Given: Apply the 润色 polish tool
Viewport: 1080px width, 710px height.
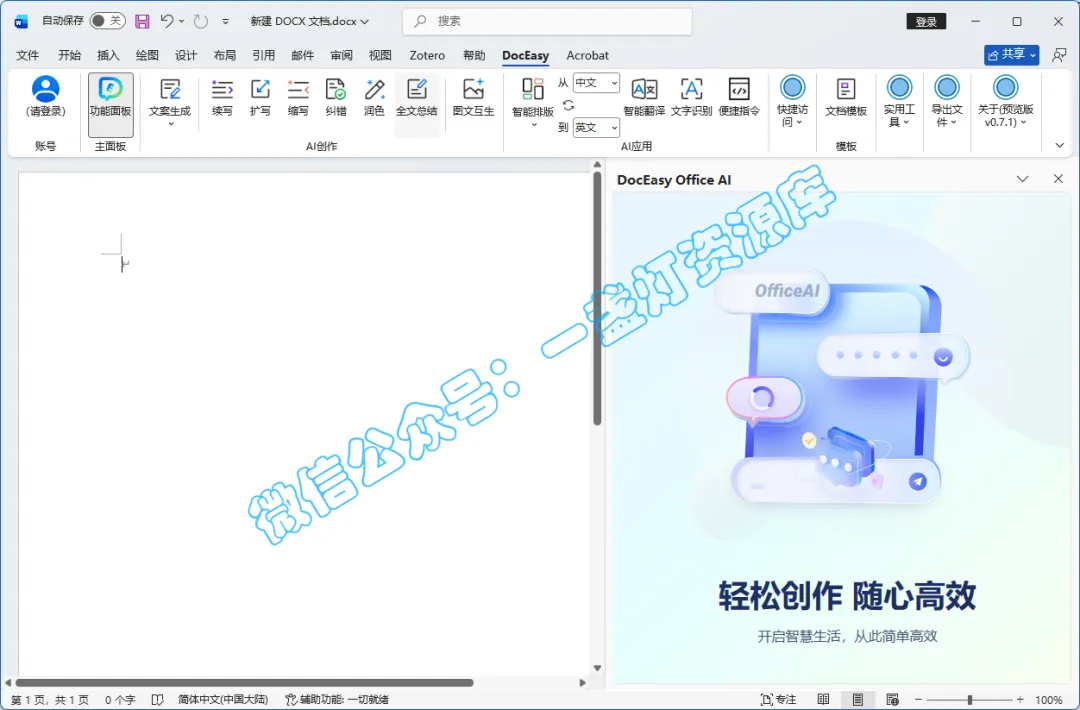Looking at the screenshot, I should pos(373,97).
